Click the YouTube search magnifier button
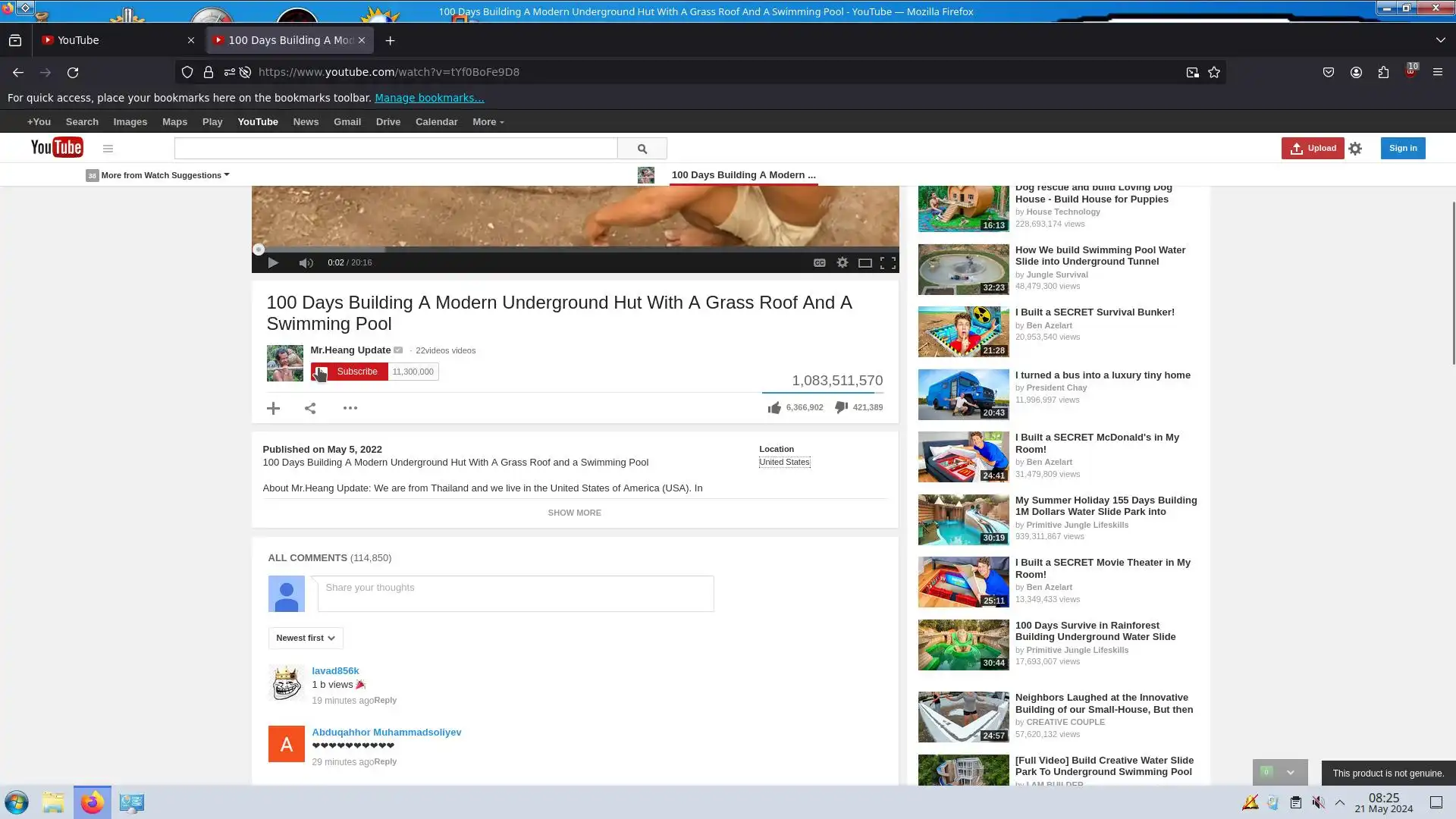The height and width of the screenshot is (819, 1456). [x=642, y=149]
